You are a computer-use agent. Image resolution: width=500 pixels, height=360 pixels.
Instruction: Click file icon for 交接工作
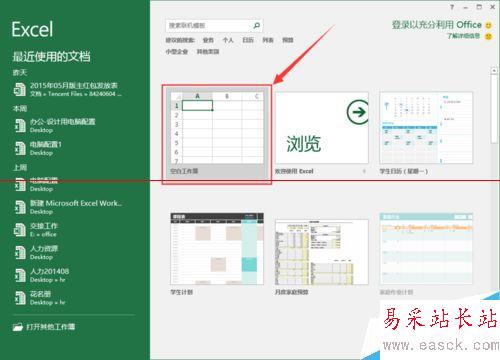tap(20, 230)
